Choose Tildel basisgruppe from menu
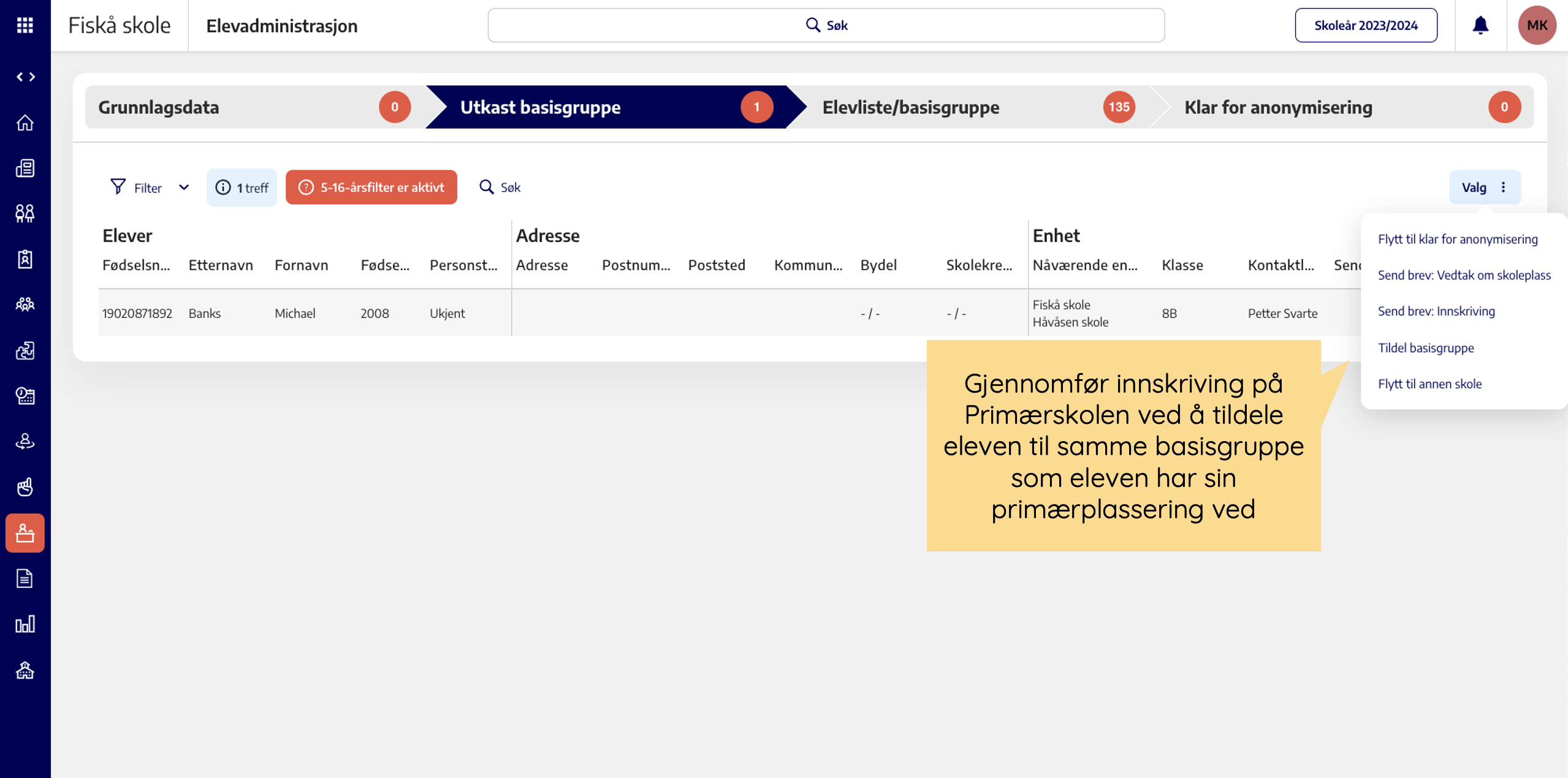The image size is (1568, 778). point(1426,348)
